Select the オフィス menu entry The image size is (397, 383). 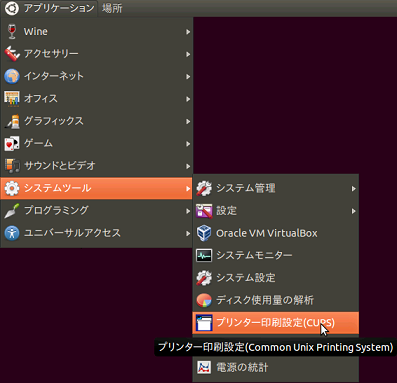coord(97,99)
